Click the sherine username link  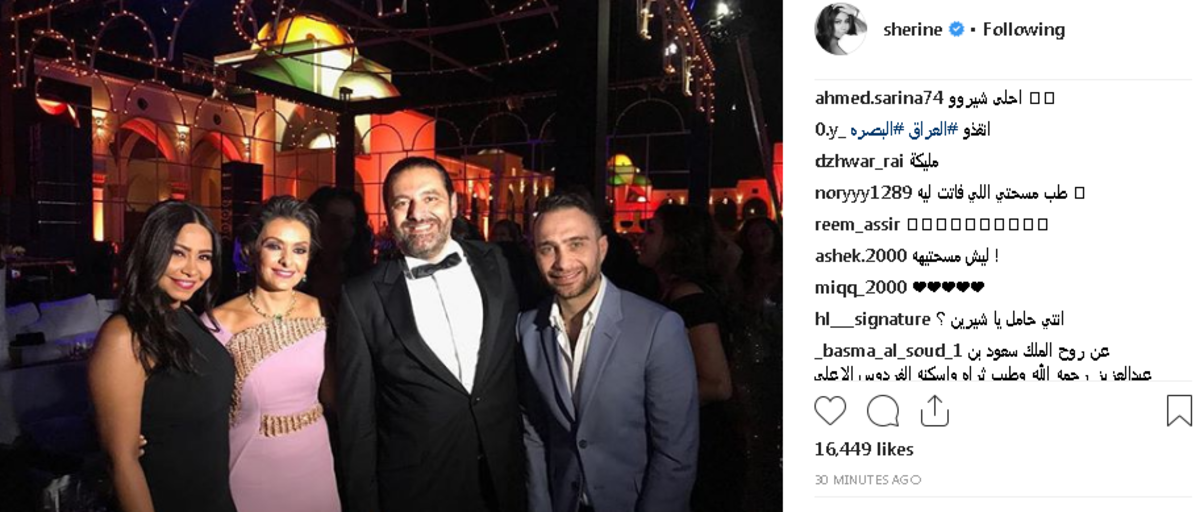click(x=913, y=29)
